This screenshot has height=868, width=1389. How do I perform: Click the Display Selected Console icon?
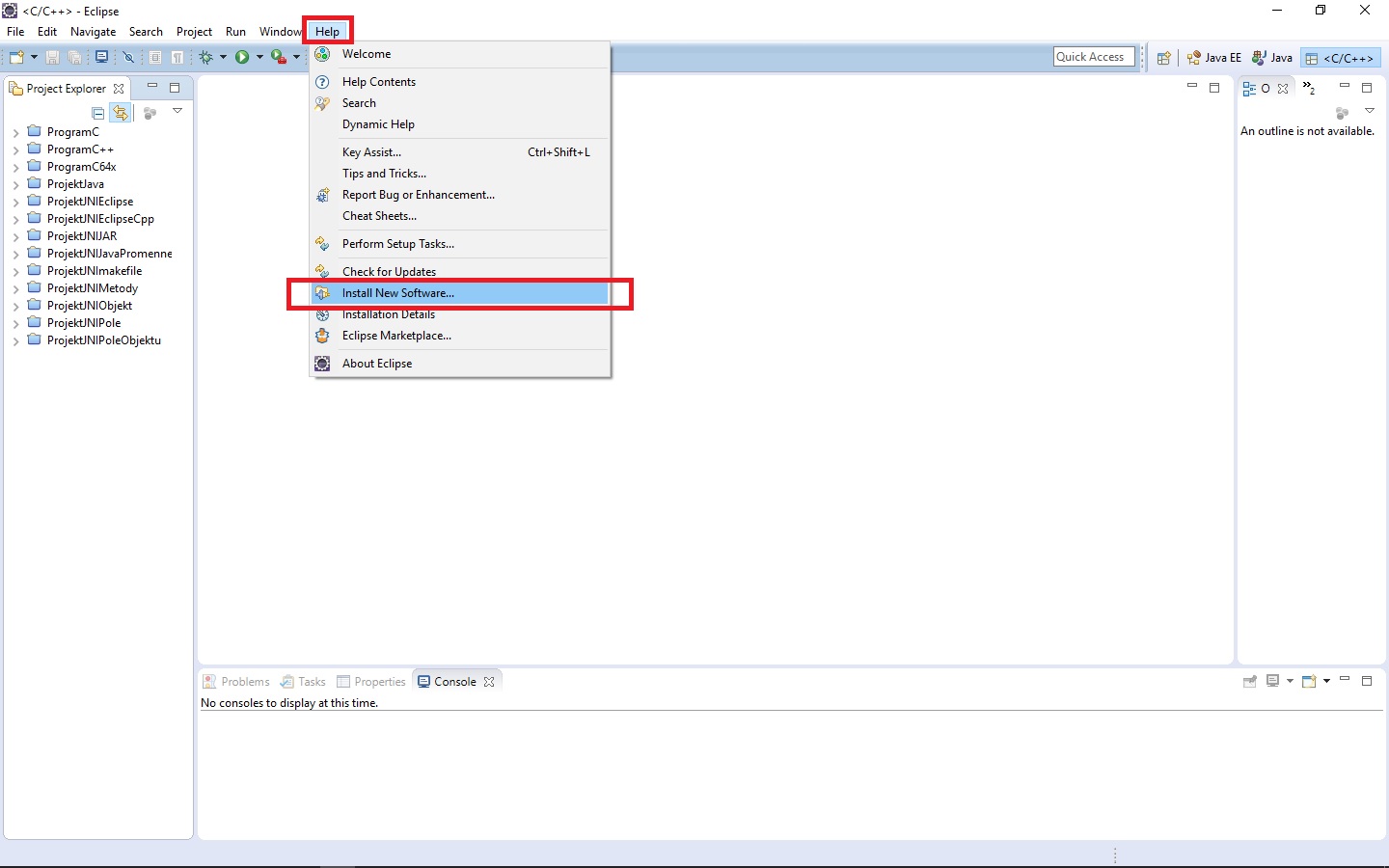pyautogui.click(x=1273, y=681)
